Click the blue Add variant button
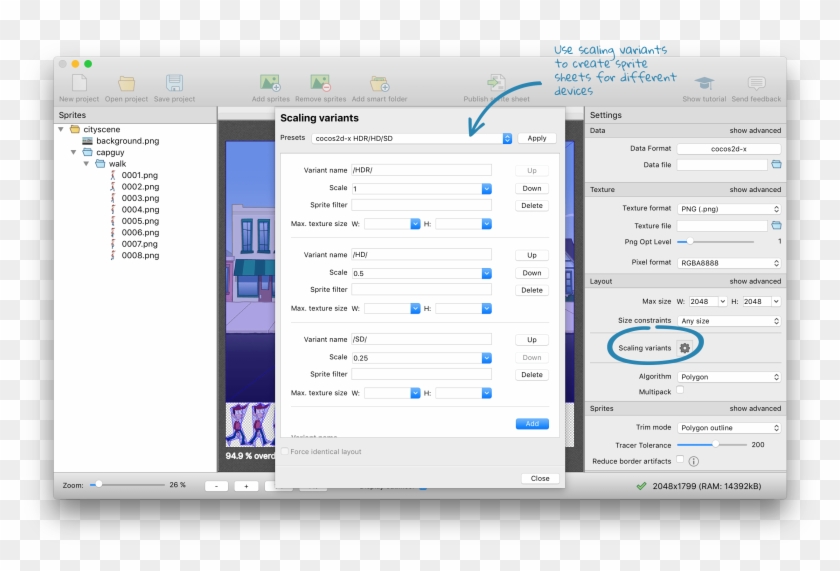This screenshot has width=840, height=571. 532,424
